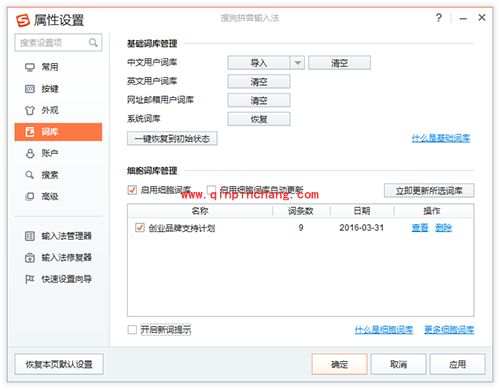This screenshot has width=500, height=389.
Task: Open the 更多细胞词库 link
Action: (449, 330)
